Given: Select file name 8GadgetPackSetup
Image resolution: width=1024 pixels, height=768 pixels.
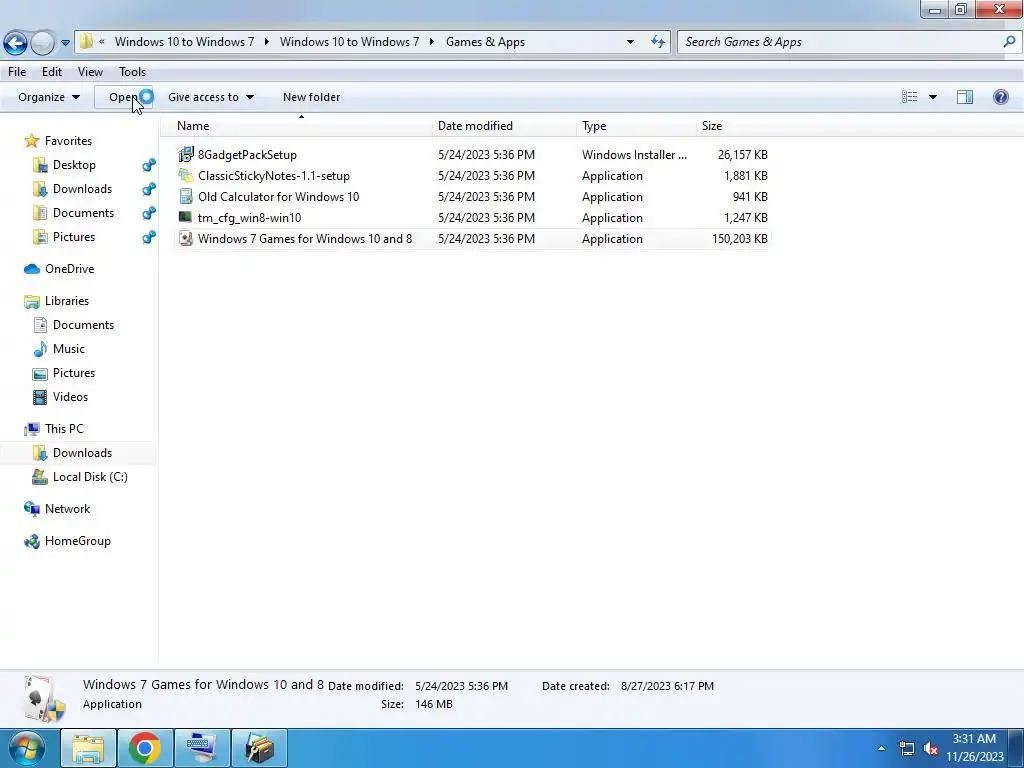Looking at the screenshot, I should click(x=248, y=155).
